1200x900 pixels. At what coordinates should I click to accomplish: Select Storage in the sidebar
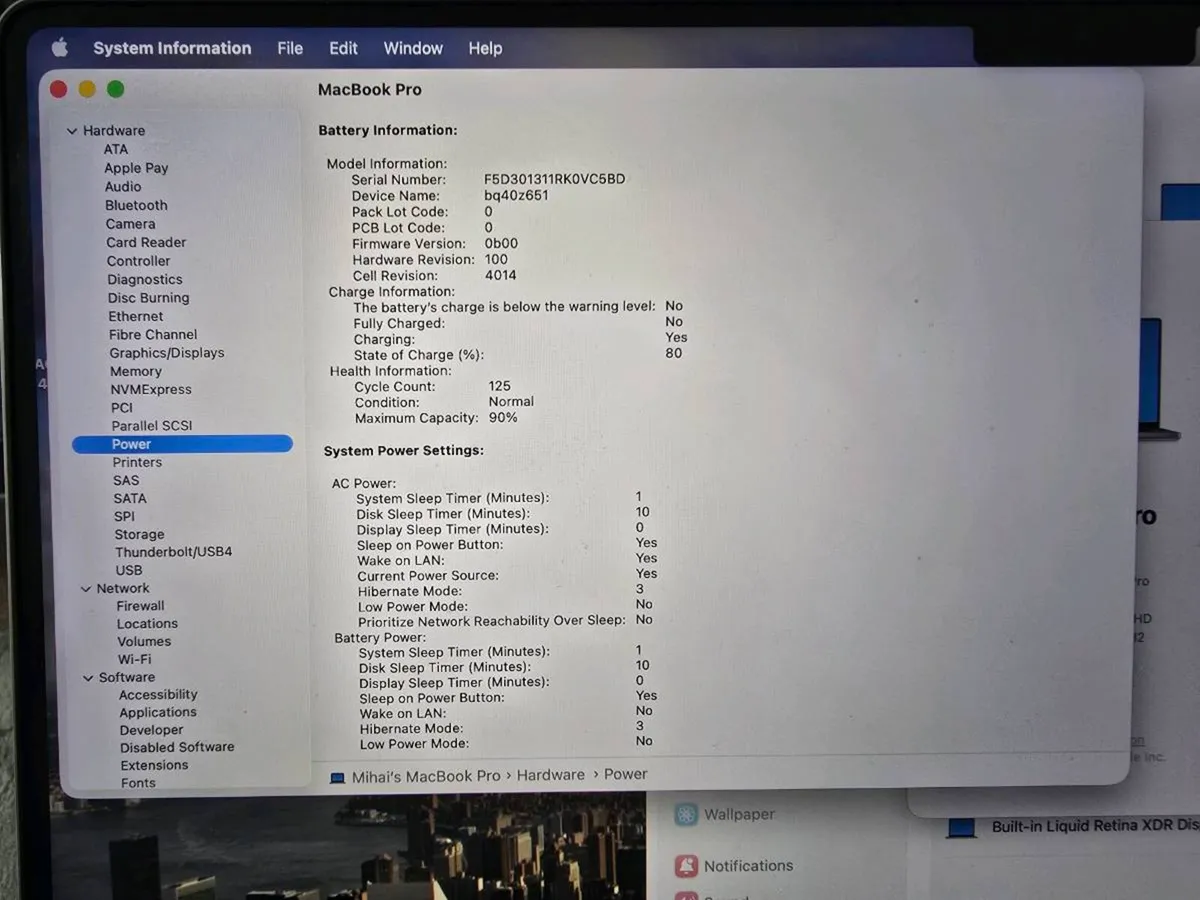[x=139, y=535]
